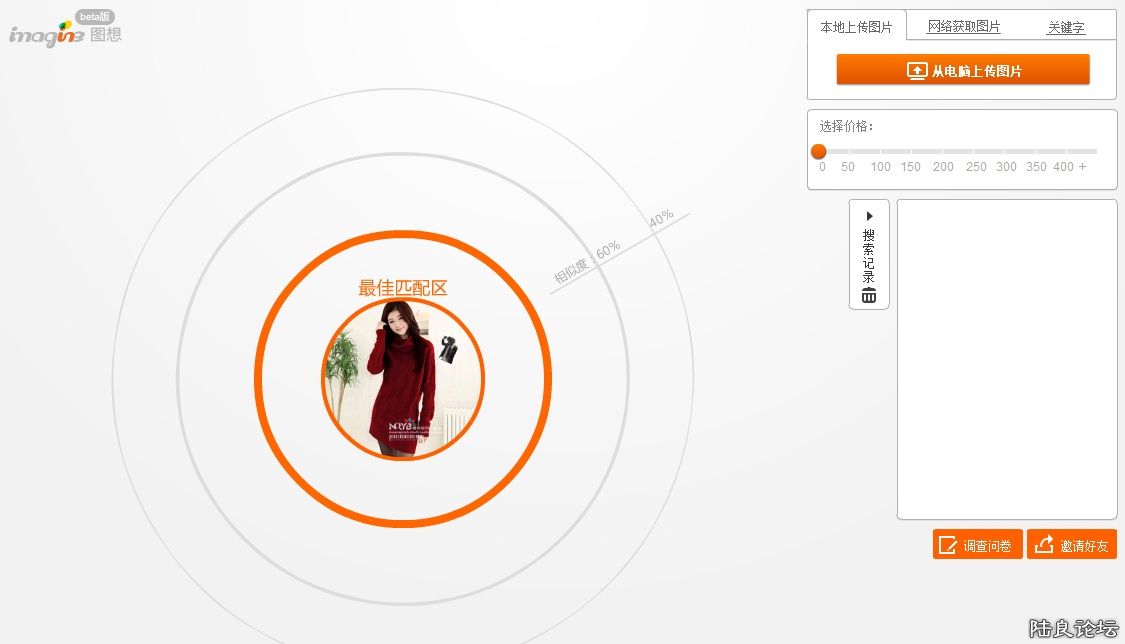
Task: Click the Imagine 图想 logo
Action: click(64, 32)
